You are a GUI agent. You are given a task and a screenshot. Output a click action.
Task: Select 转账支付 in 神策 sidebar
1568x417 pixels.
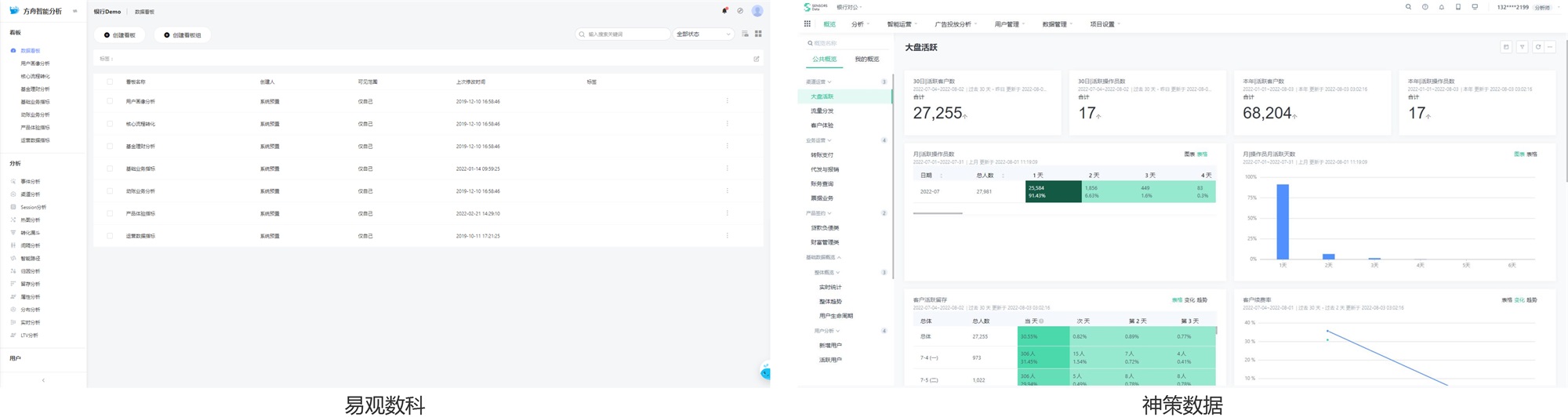click(822, 155)
